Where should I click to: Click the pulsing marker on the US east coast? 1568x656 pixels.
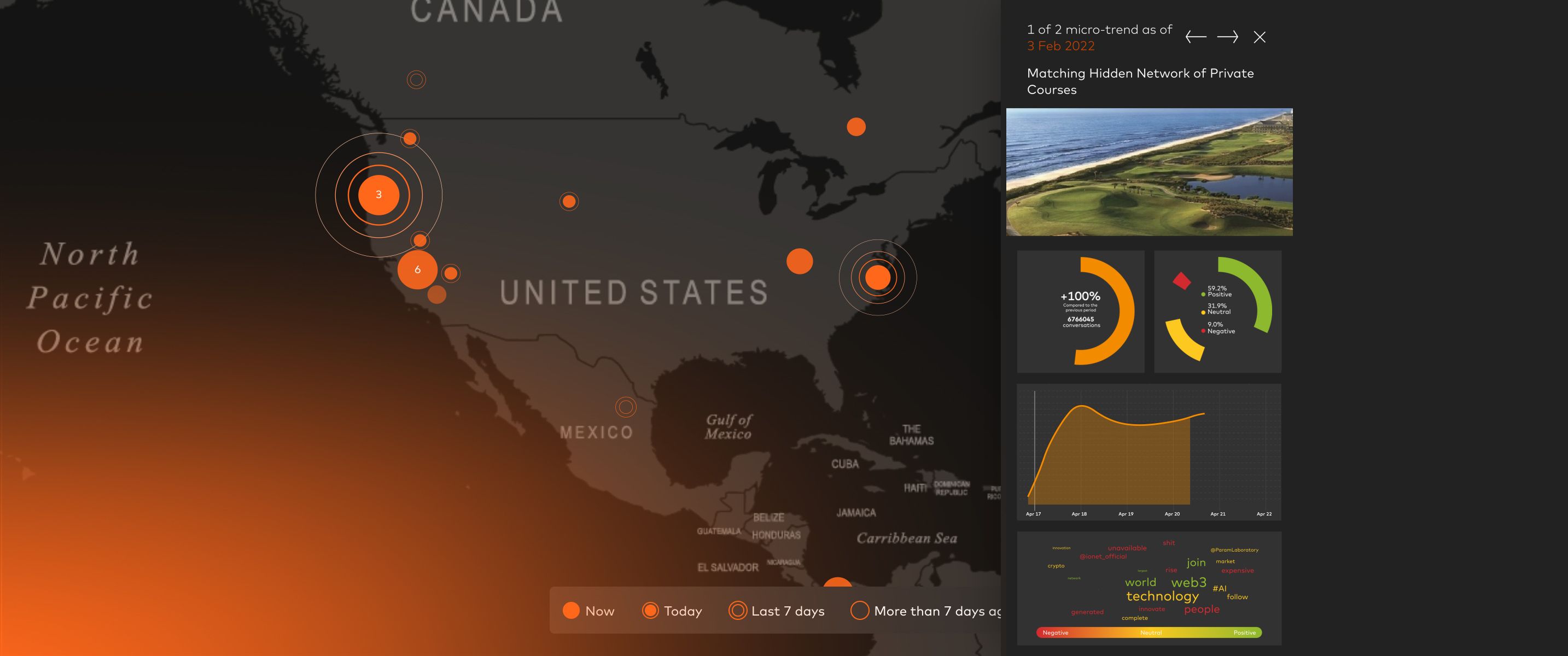pyautogui.click(x=878, y=278)
